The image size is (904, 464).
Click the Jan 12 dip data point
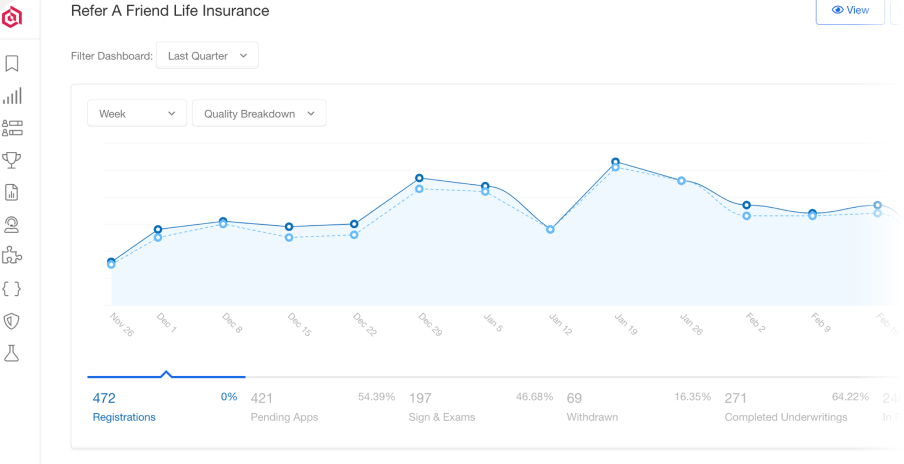tap(550, 229)
